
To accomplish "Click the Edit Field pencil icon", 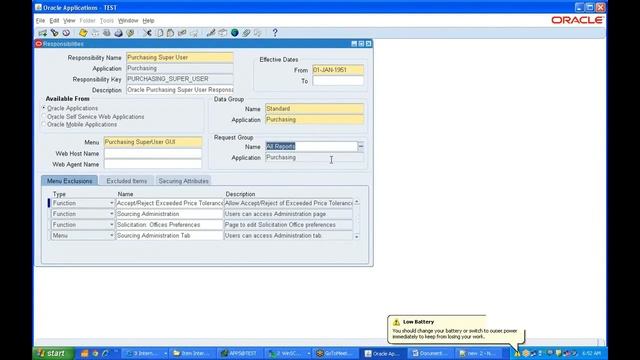I will click(x=211, y=33).
